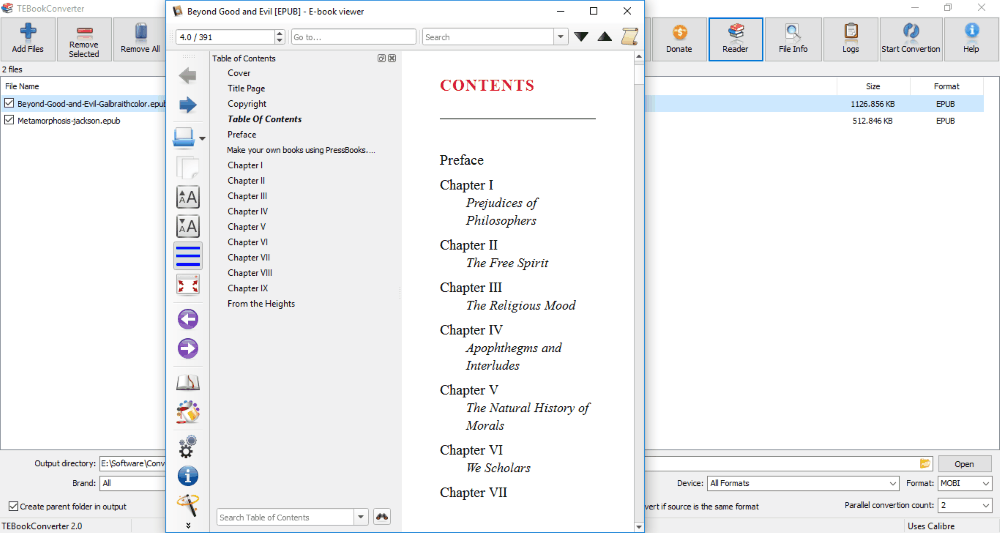Click the browse output folder icon
This screenshot has height=533, width=1000.
tap(925, 464)
